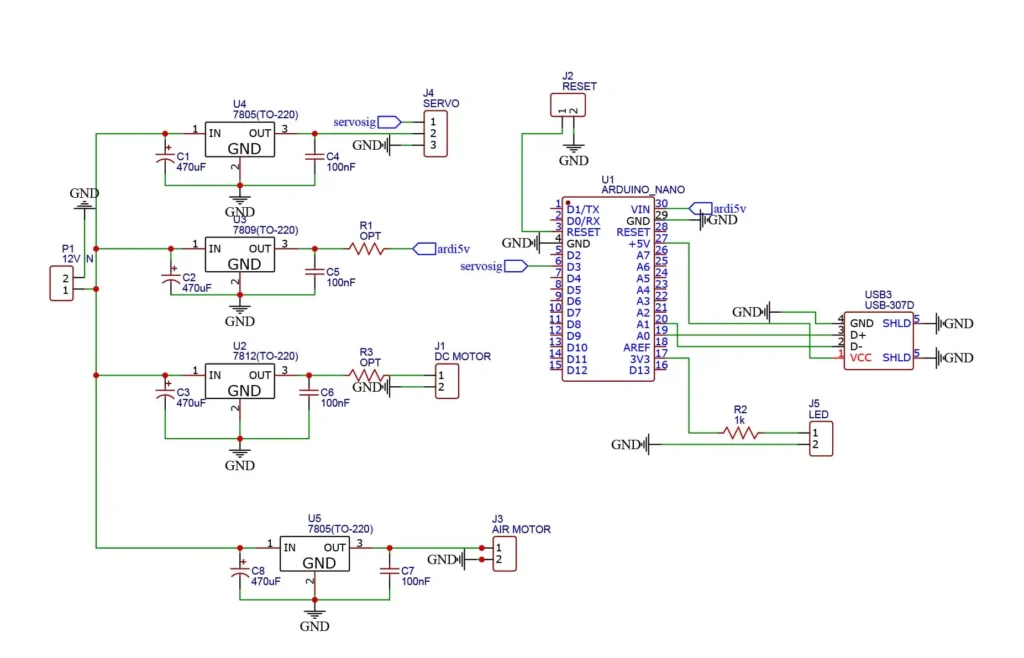The image size is (1024, 658).
Task: Click the 'AREF' pin label
Action: coord(636,348)
